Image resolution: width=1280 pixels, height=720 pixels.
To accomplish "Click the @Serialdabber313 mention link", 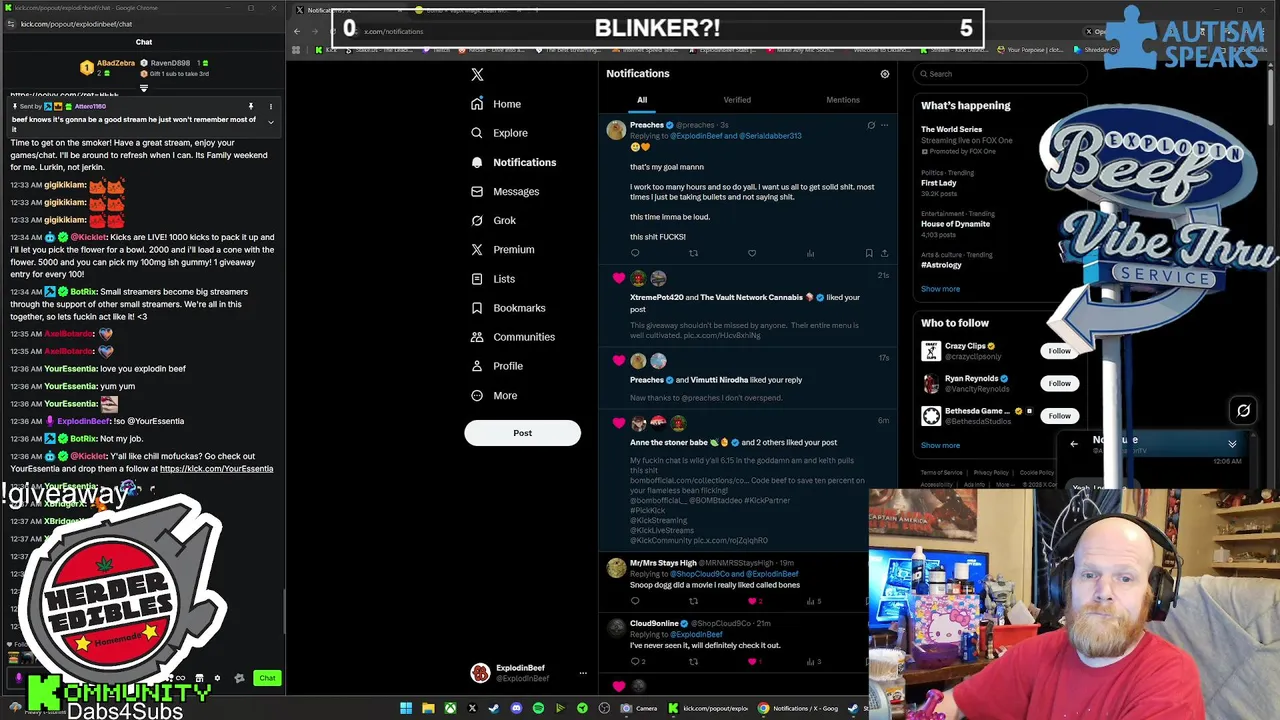I will click(x=770, y=136).
